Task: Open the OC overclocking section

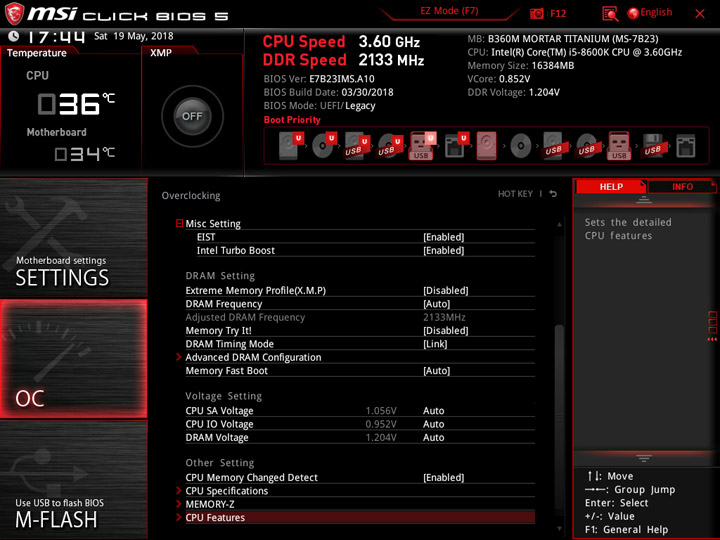Action: [x=73, y=359]
